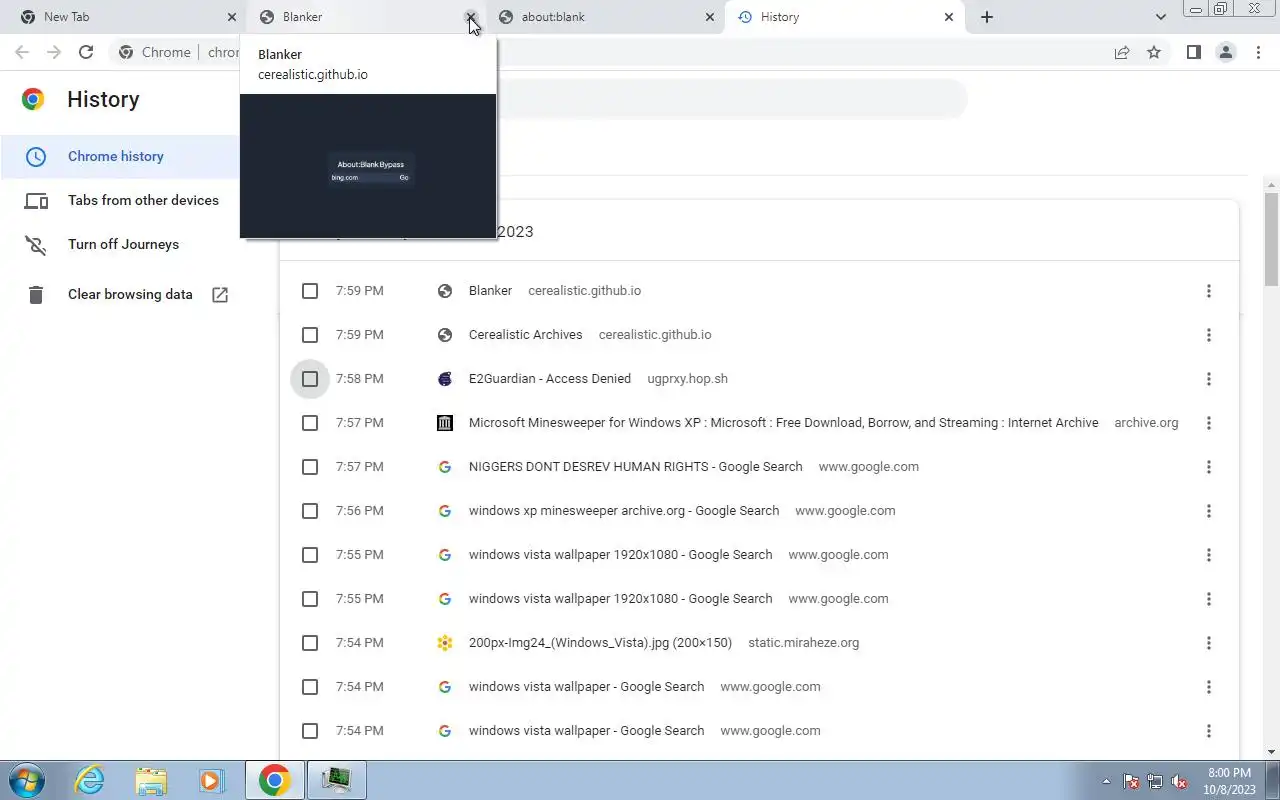Image resolution: width=1280 pixels, height=800 pixels.
Task: Launch Internet Explorer from the taskbar
Action: [x=90, y=780]
